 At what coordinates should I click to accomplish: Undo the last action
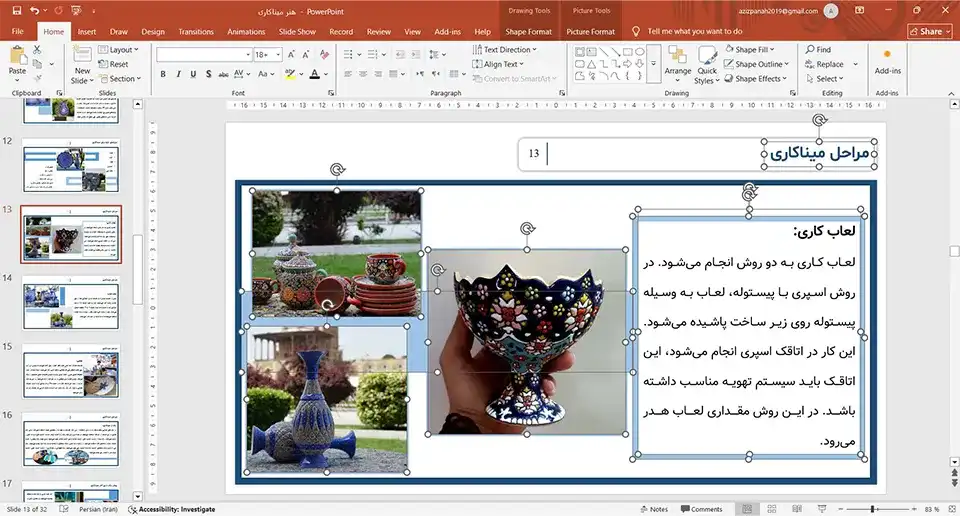tap(35, 10)
